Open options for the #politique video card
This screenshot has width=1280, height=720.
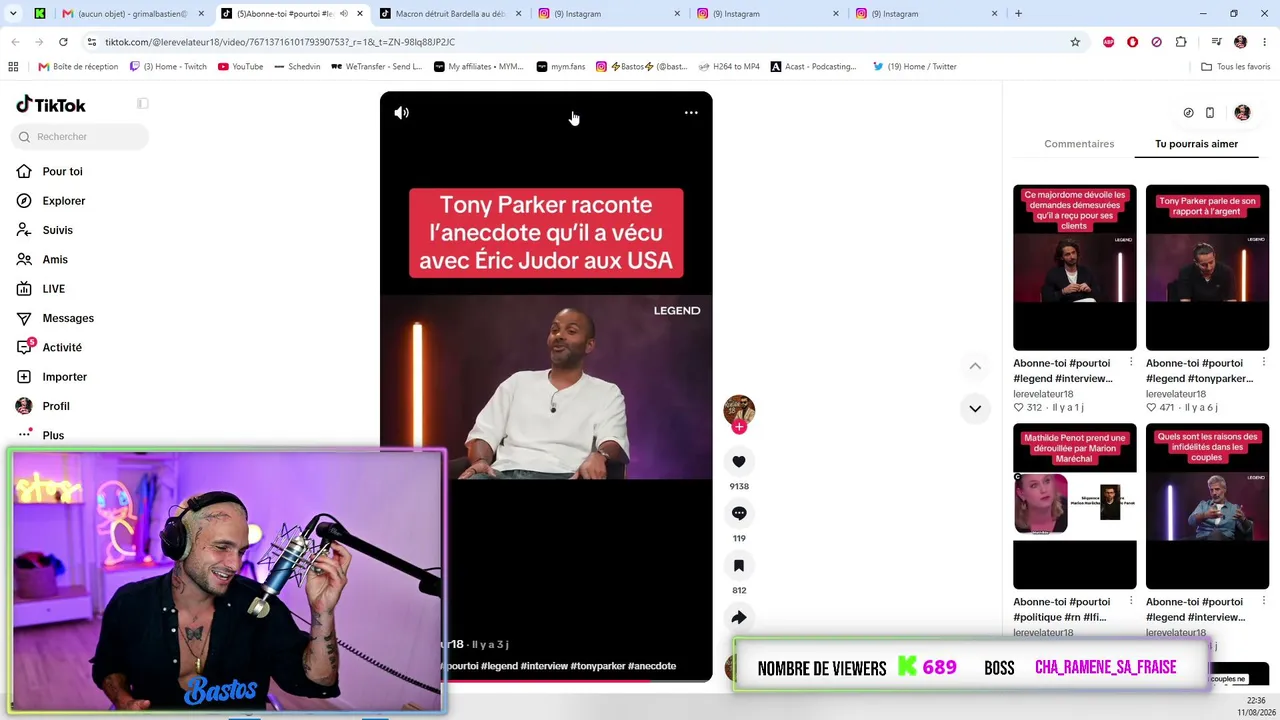click(x=1131, y=601)
